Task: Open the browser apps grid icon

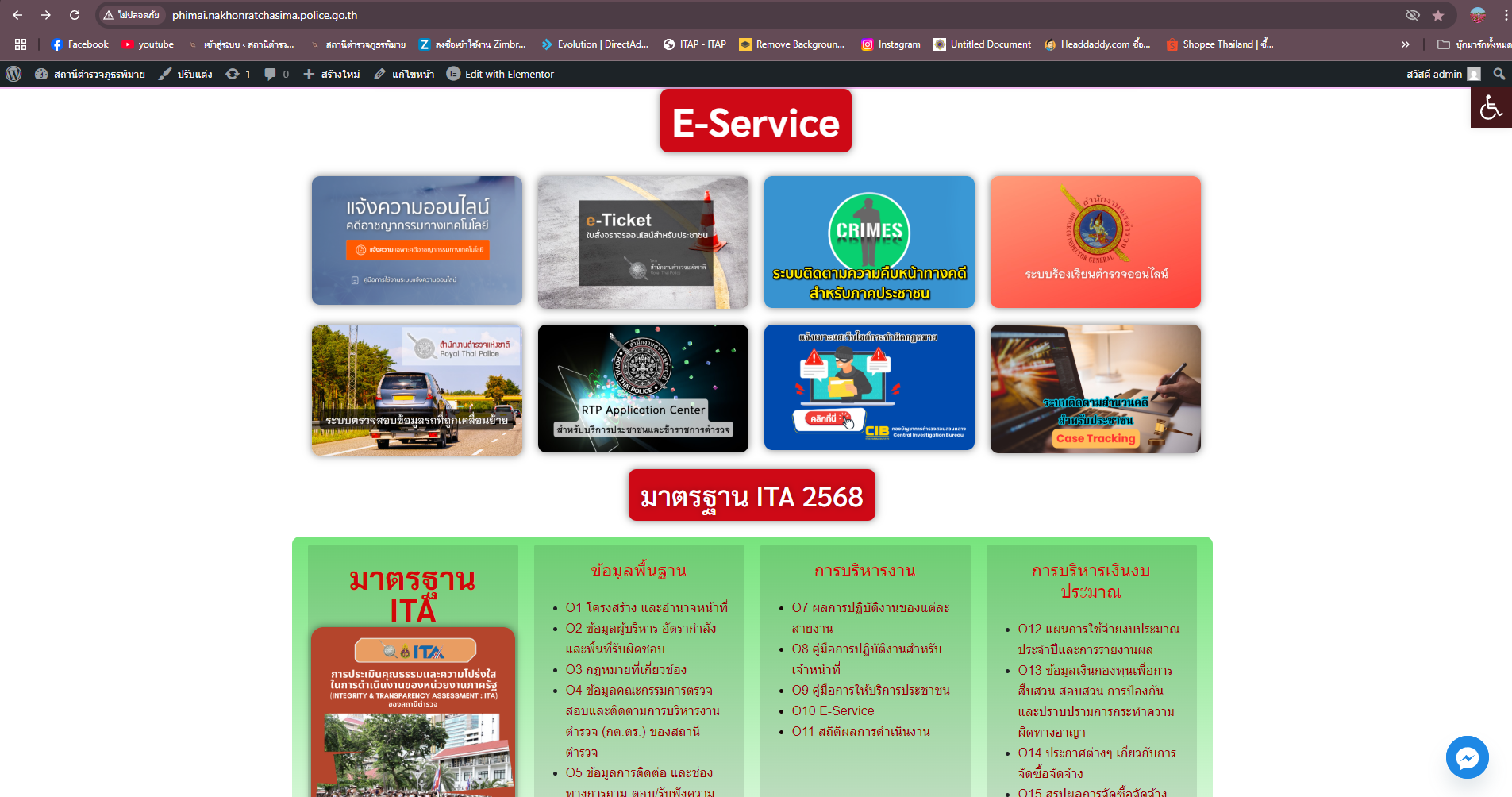Action: 21,44
